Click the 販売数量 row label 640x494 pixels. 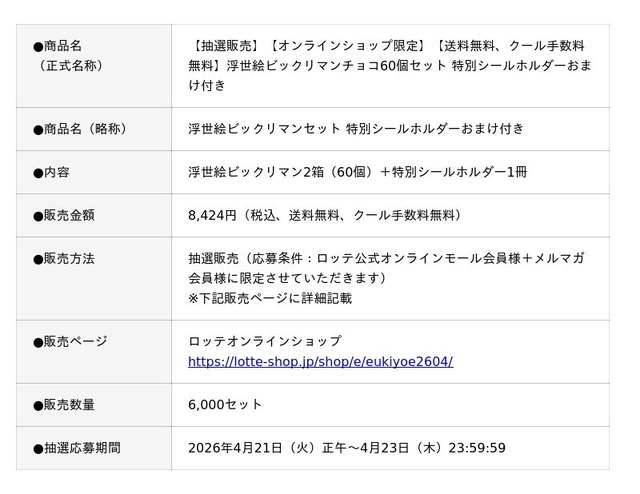pos(69,405)
